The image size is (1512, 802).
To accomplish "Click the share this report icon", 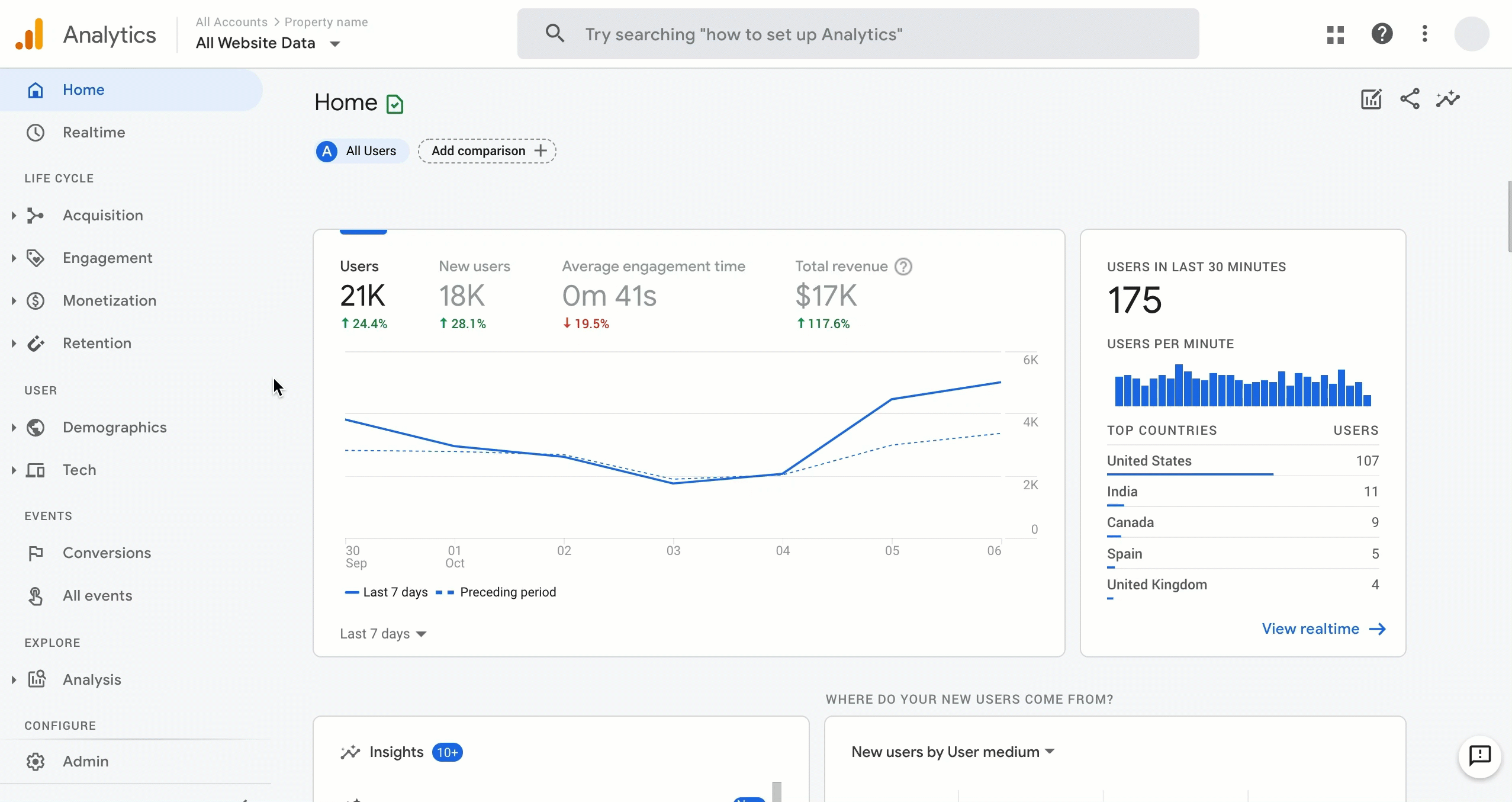I will tap(1410, 99).
